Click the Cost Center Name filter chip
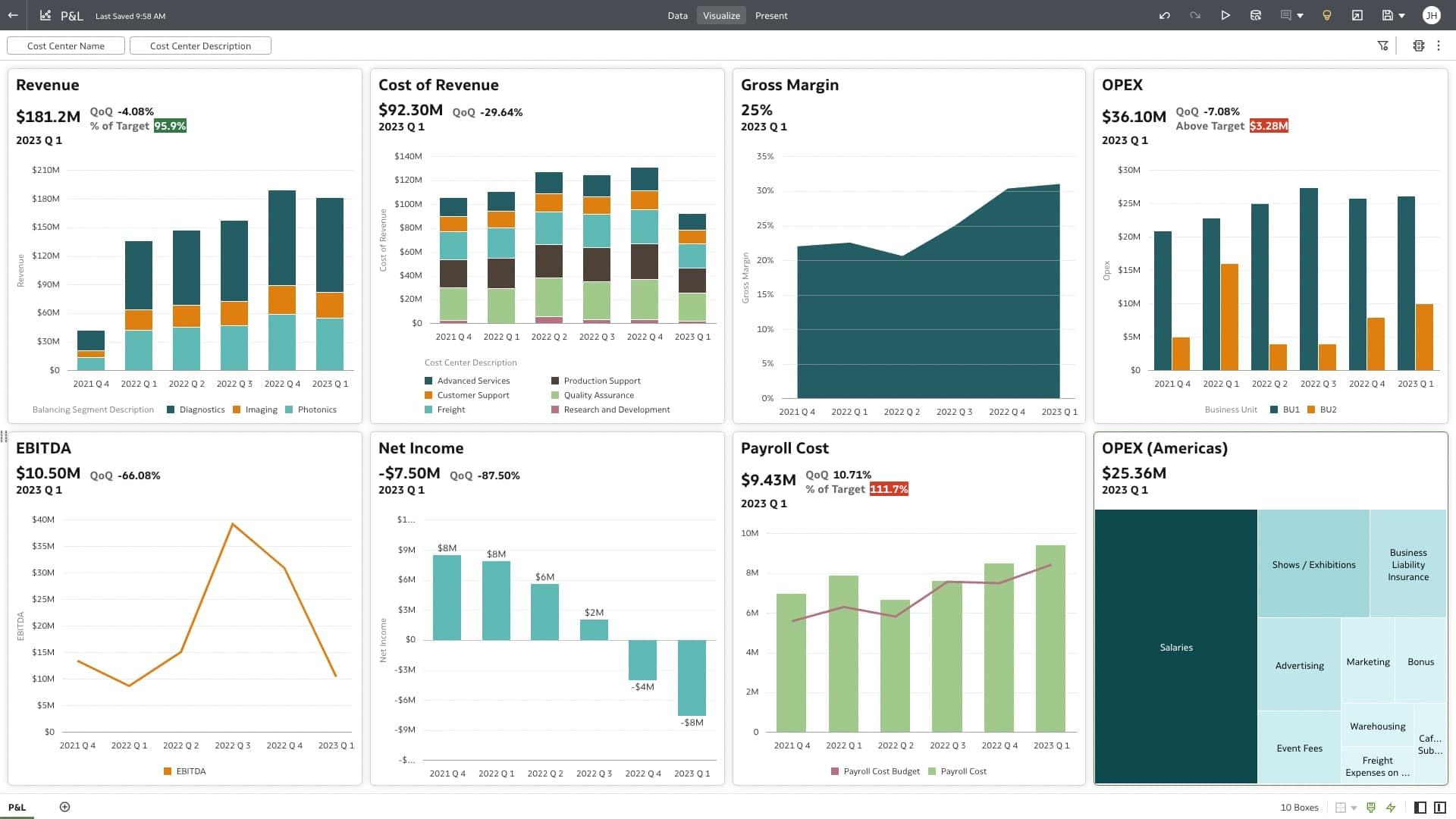 pyautogui.click(x=66, y=45)
